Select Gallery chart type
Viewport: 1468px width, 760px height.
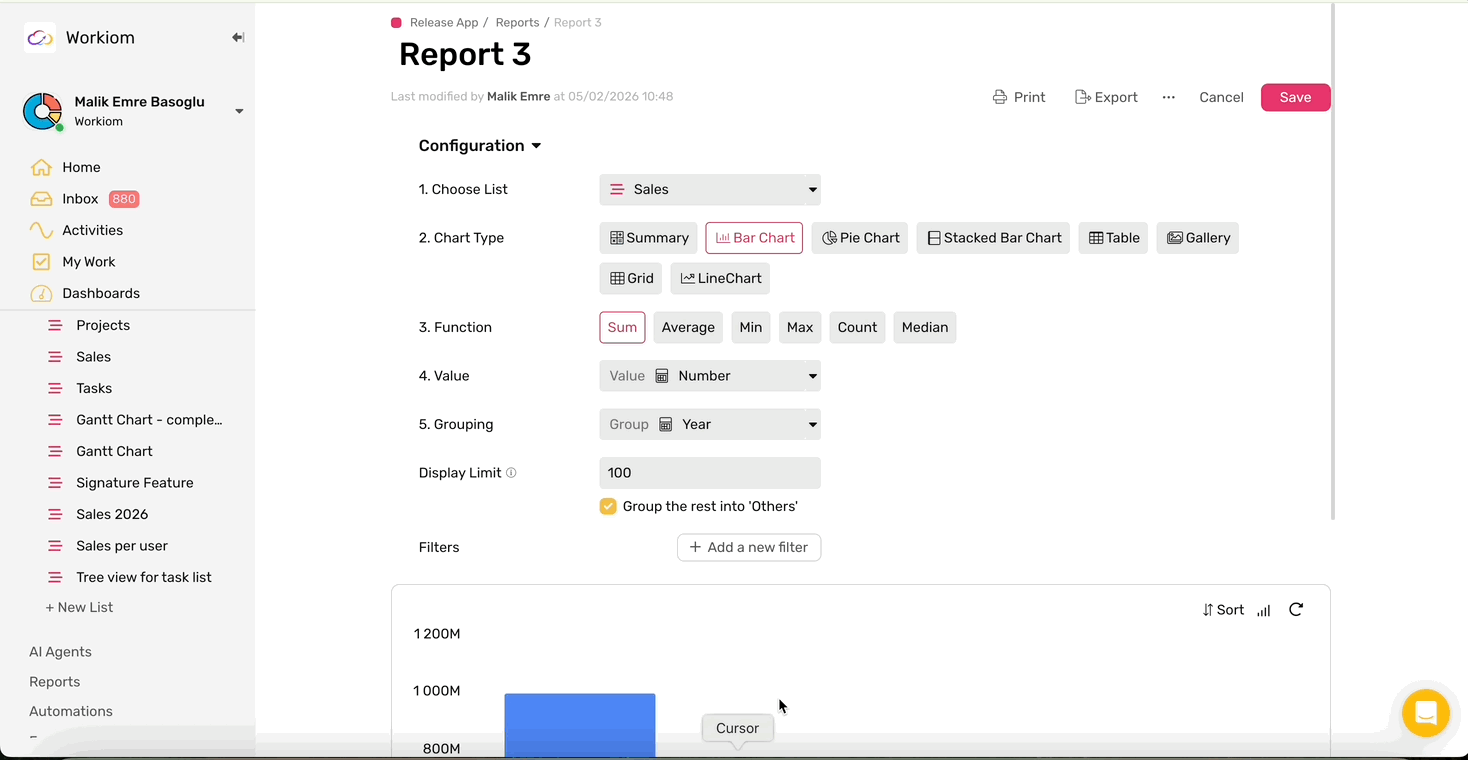click(x=1198, y=238)
